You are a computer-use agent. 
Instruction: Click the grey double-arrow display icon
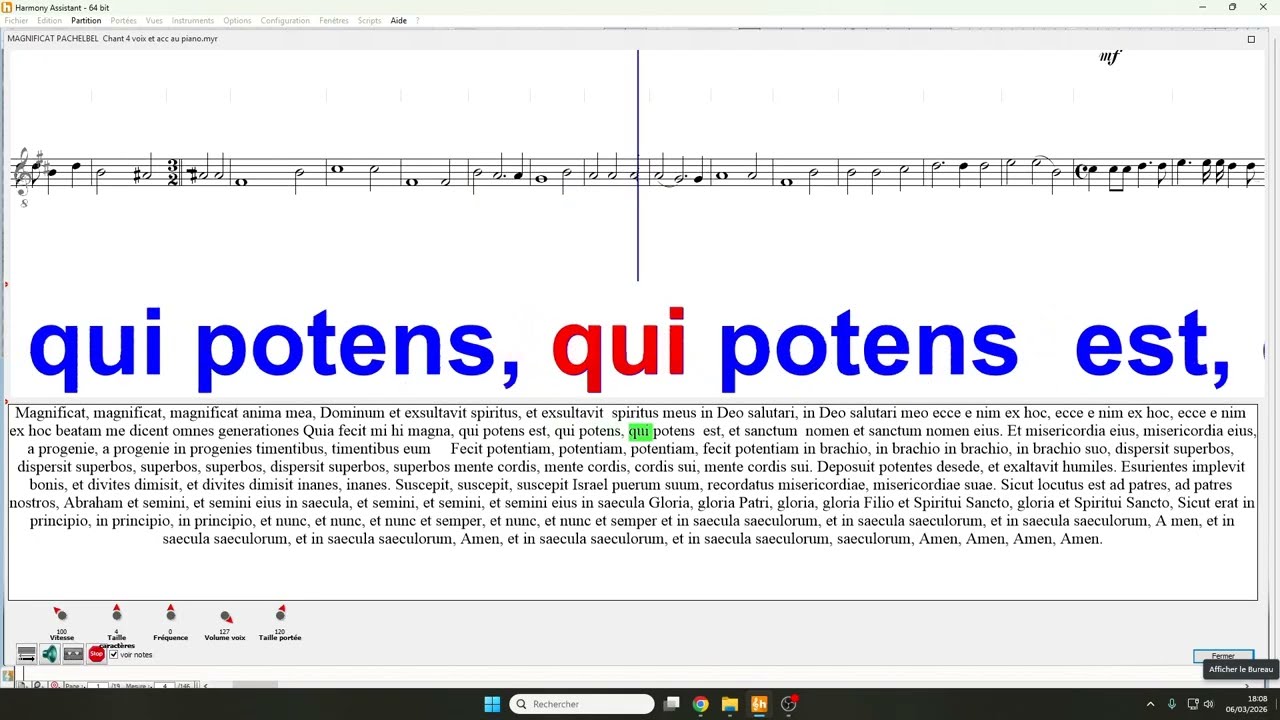73,654
